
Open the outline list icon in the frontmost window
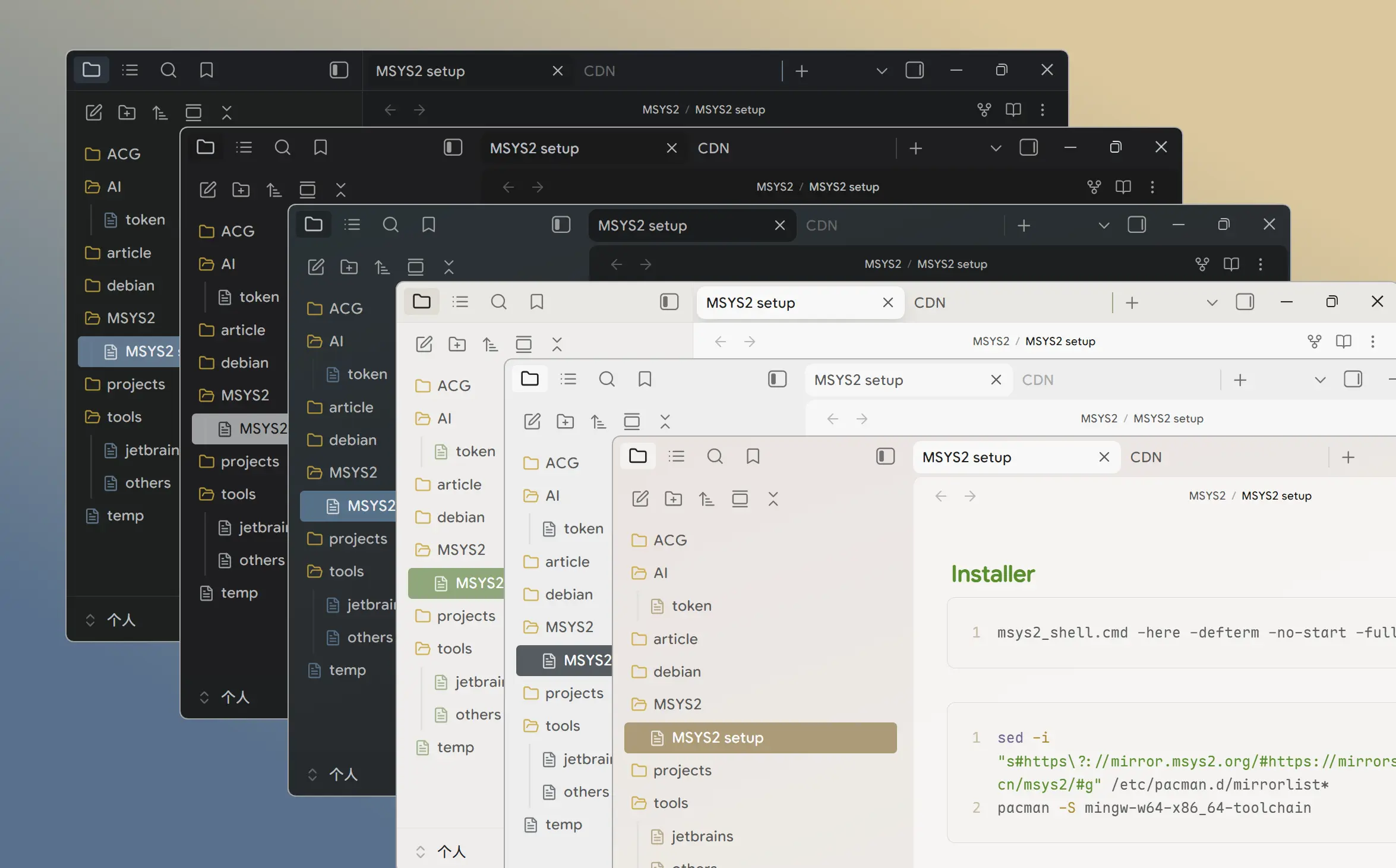(676, 456)
